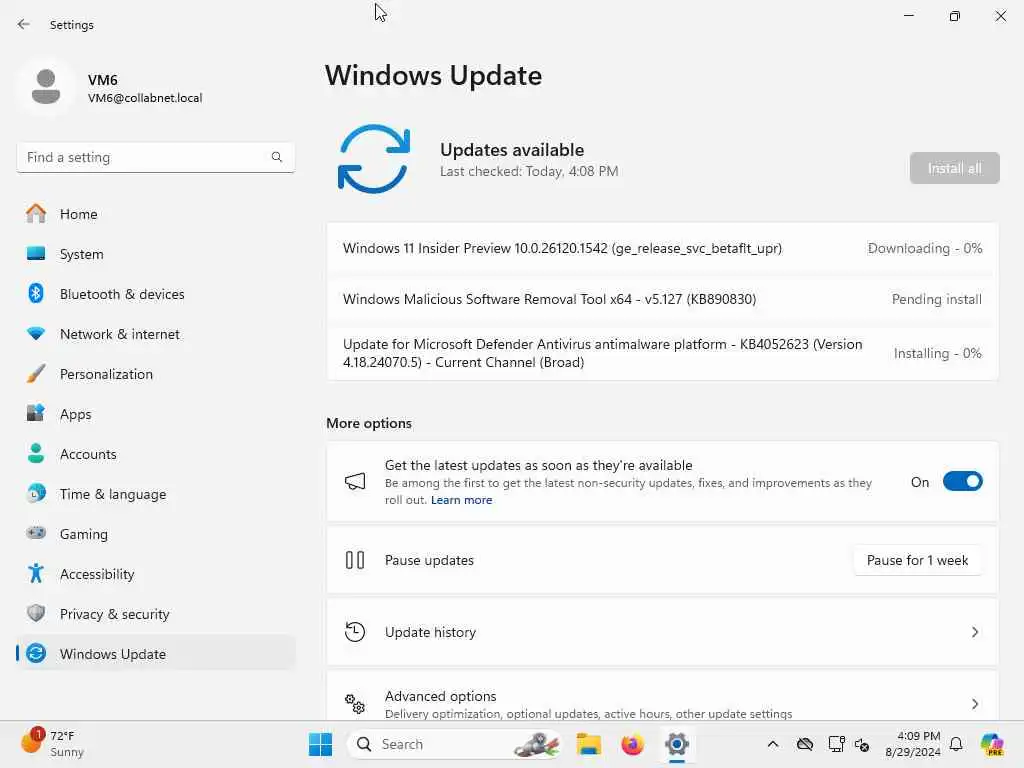This screenshot has height=768, width=1024.
Task: Click the pause icon beside Pause updates
Action: [355, 560]
